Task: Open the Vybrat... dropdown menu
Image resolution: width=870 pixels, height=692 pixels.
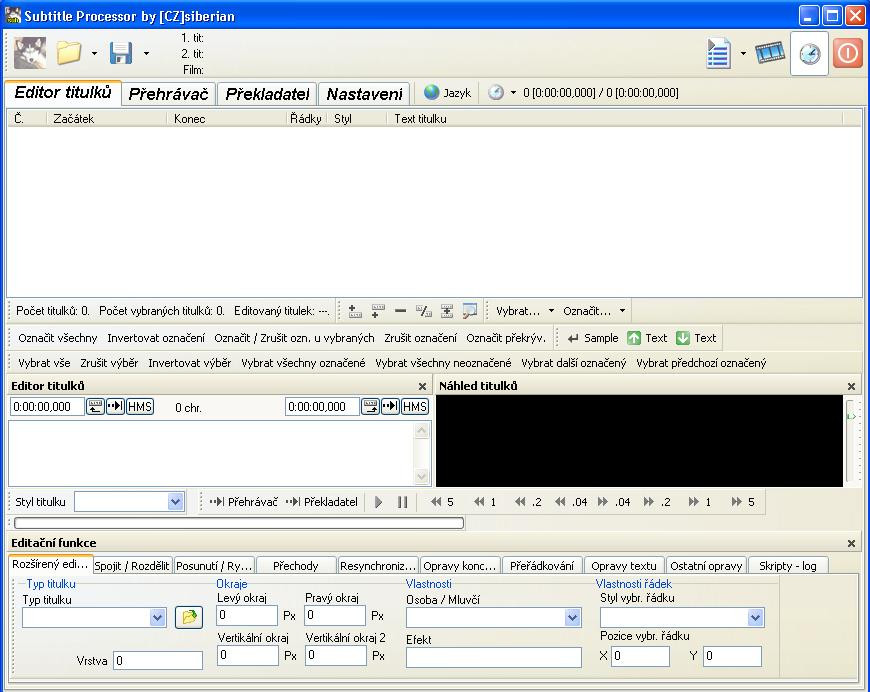Action: point(525,311)
